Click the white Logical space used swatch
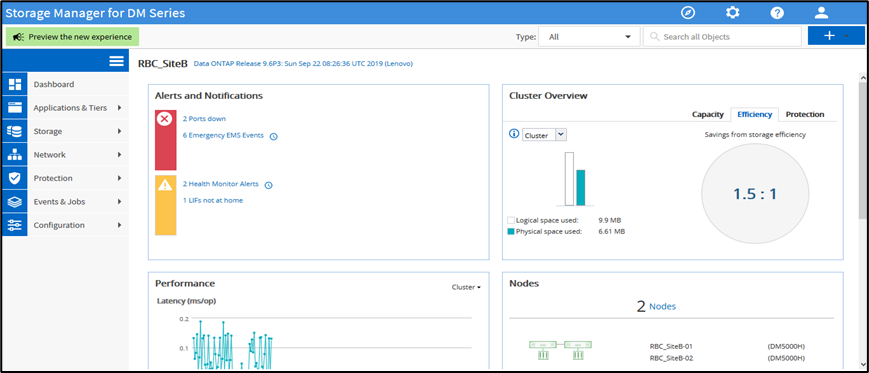Screen dimensions: 869x373 click(511, 220)
